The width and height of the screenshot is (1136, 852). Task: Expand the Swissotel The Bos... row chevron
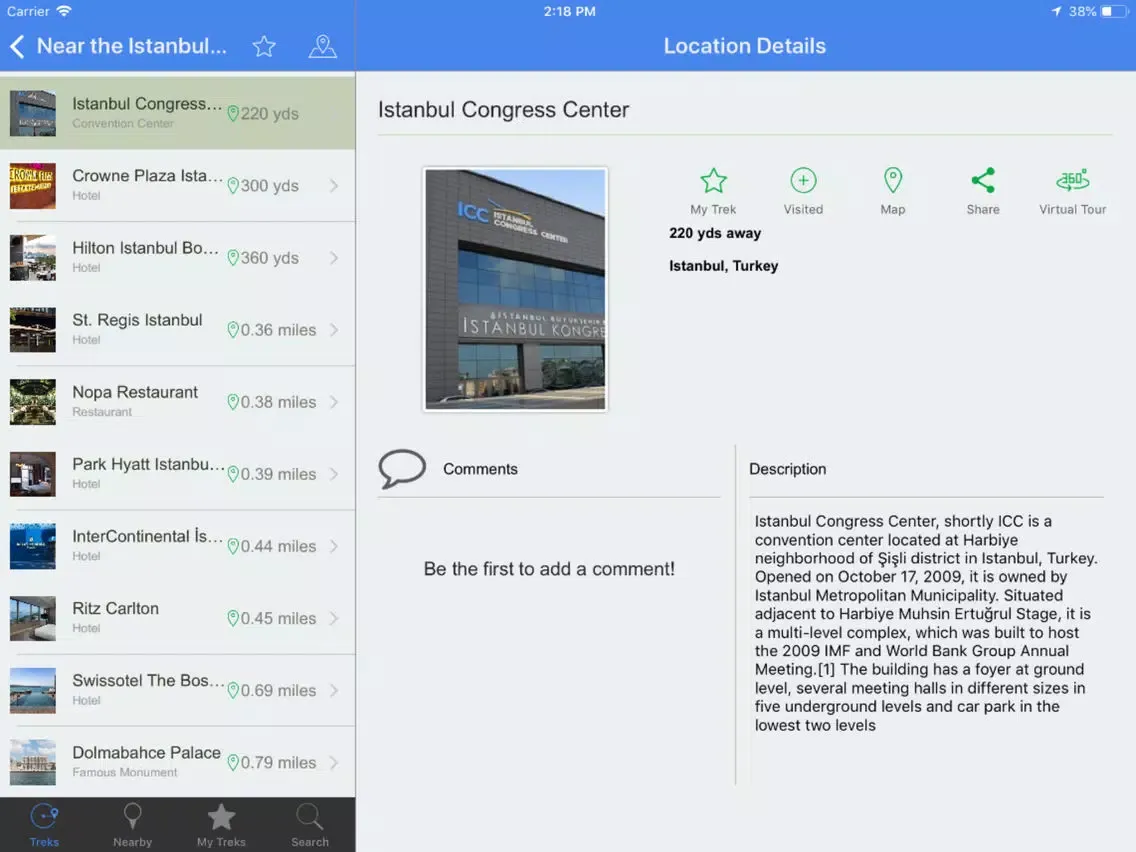334,690
